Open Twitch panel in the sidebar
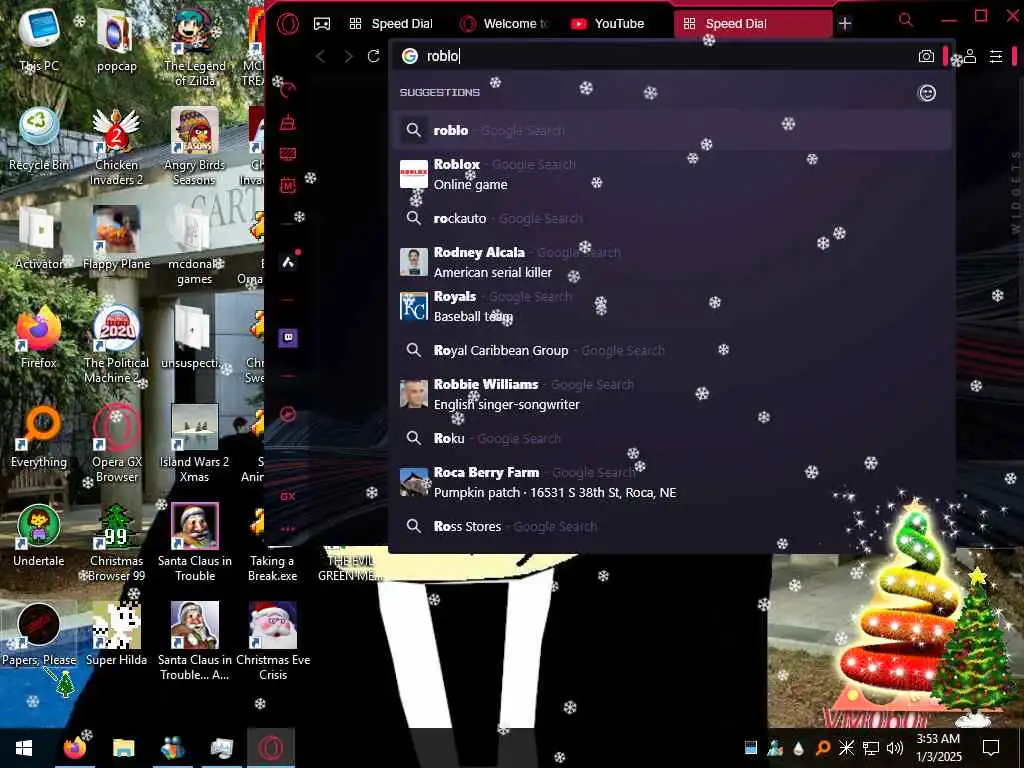 pyautogui.click(x=288, y=338)
